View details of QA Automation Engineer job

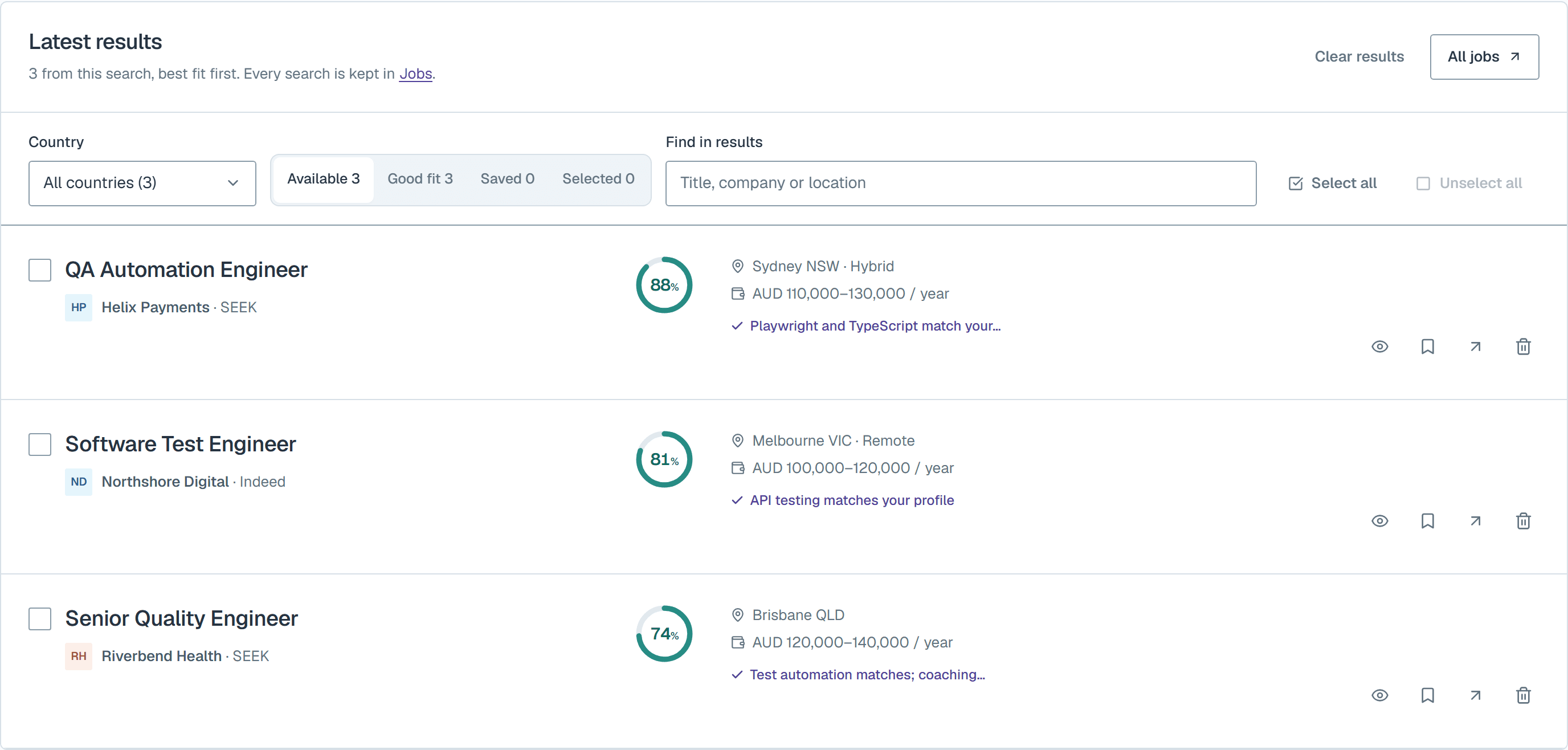(1379, 347)
